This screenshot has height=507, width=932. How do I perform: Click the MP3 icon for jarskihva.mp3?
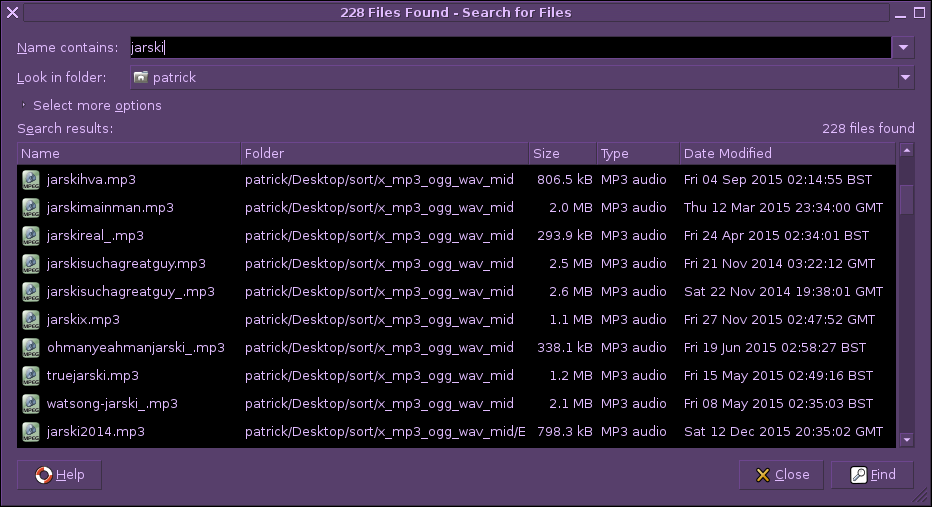[30, 180]
